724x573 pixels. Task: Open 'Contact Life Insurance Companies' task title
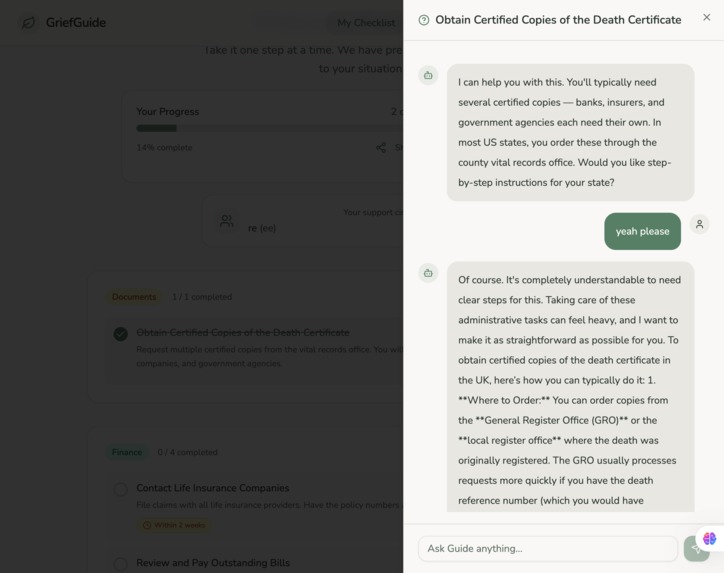212,488
